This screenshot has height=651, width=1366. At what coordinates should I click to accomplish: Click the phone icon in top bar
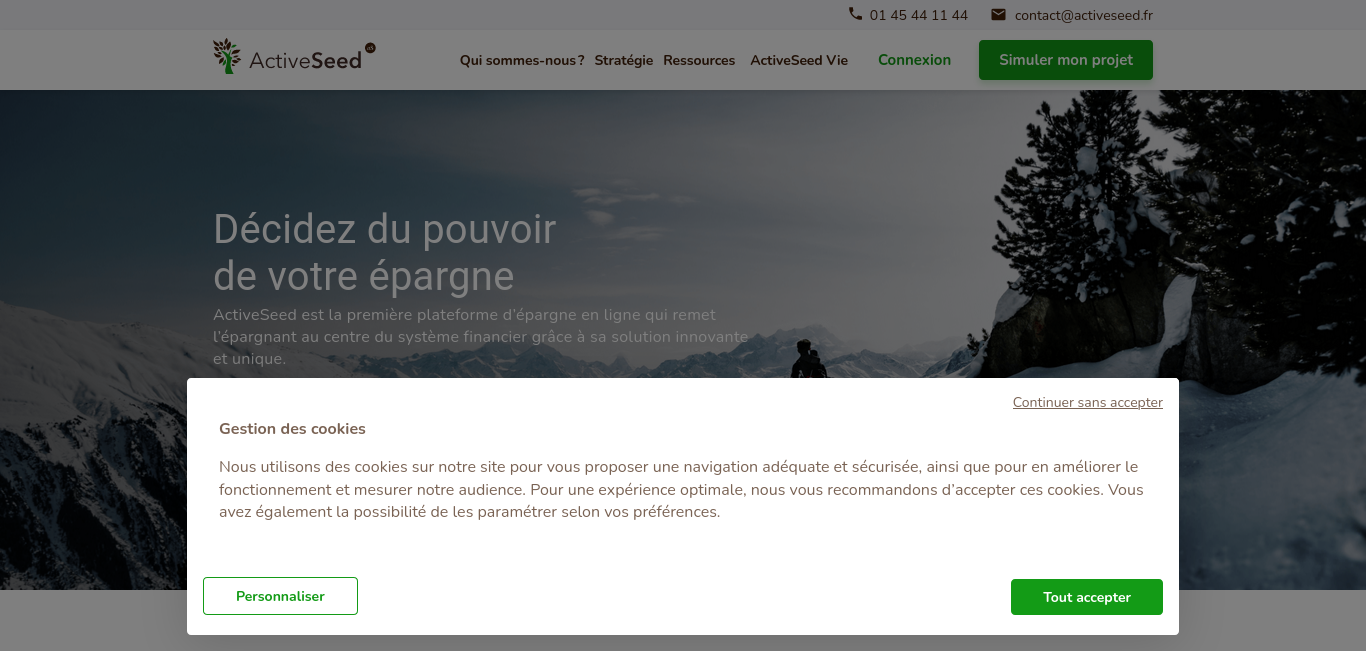tap(855, 14)
